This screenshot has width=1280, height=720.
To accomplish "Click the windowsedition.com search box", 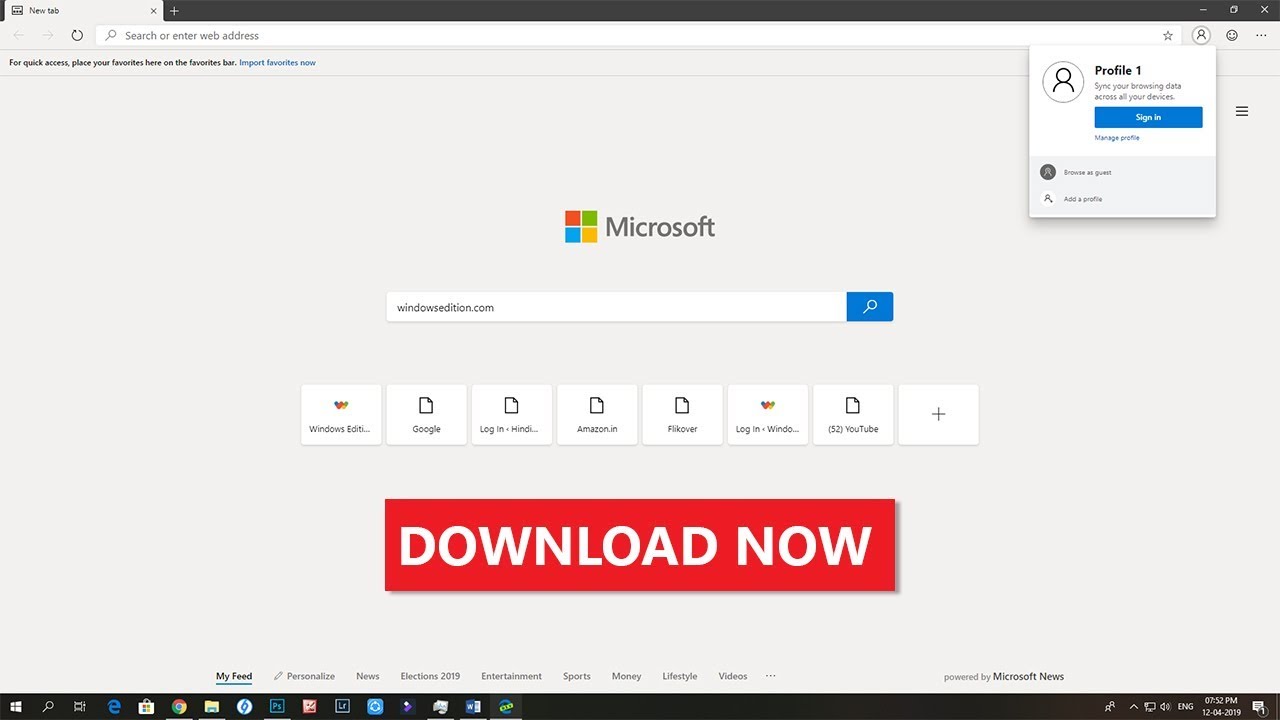I will coord(616,307).
